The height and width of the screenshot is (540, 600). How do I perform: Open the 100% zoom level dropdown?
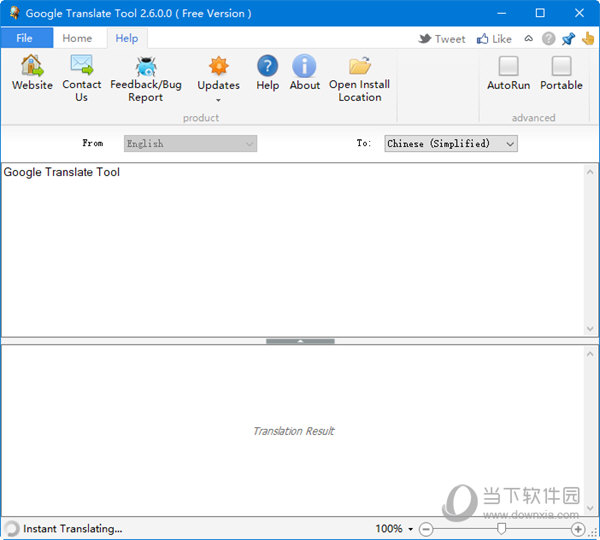pyautogui.click(x=411, y=529)
